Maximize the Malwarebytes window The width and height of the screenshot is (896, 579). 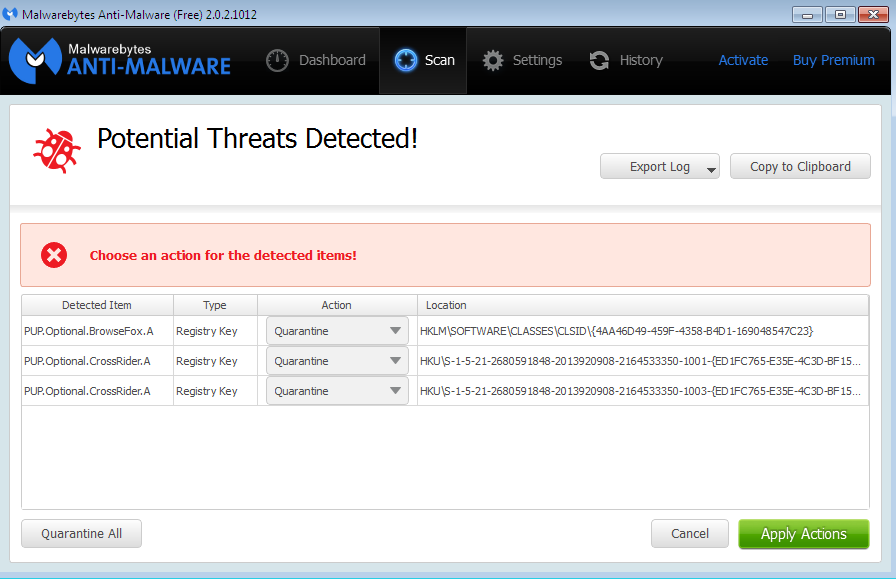pos(840,14)
